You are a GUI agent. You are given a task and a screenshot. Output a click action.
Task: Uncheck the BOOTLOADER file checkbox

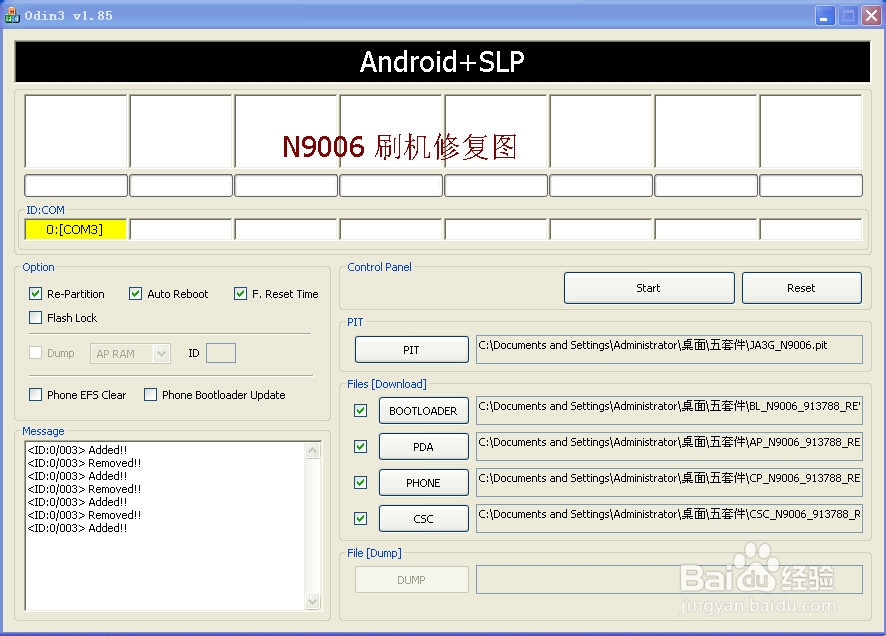[361, 411]
